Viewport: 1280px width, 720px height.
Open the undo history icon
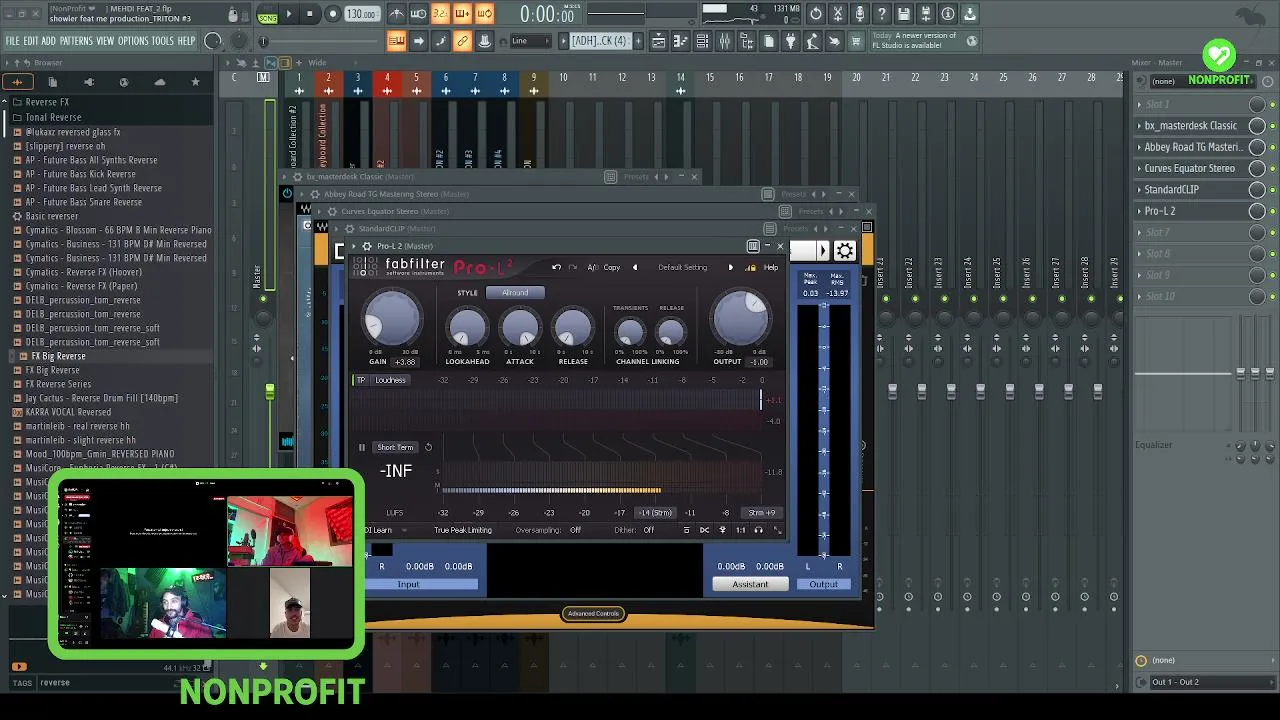tap(816, 14)
